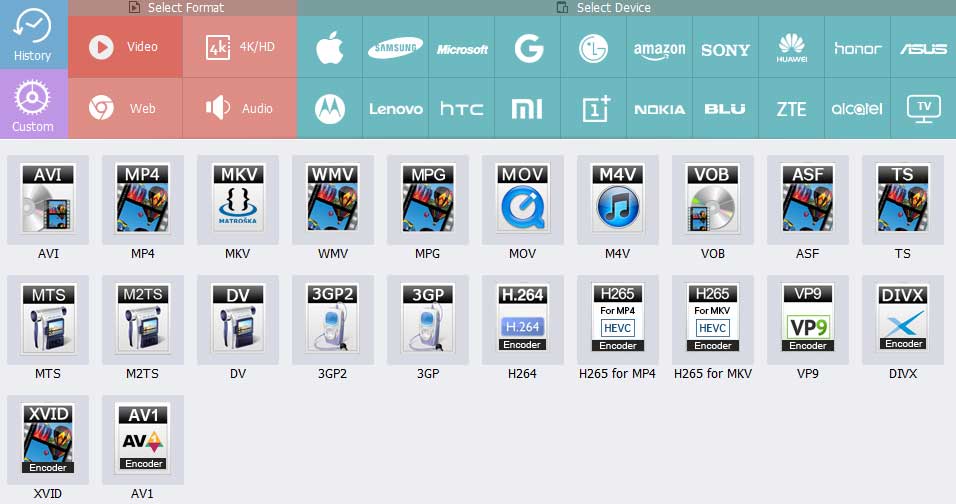This screenshot has width=956, height=504.
Task: Select the Google device category
Action: tap(528, 48)
